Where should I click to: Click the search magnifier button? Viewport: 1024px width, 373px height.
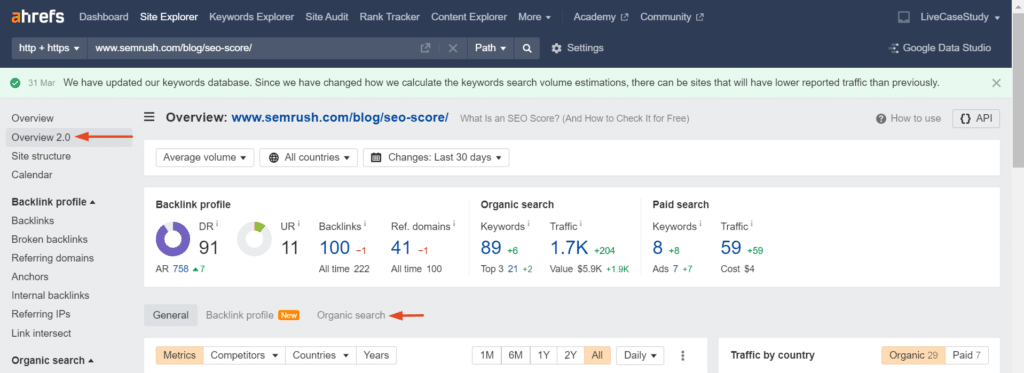527,48
